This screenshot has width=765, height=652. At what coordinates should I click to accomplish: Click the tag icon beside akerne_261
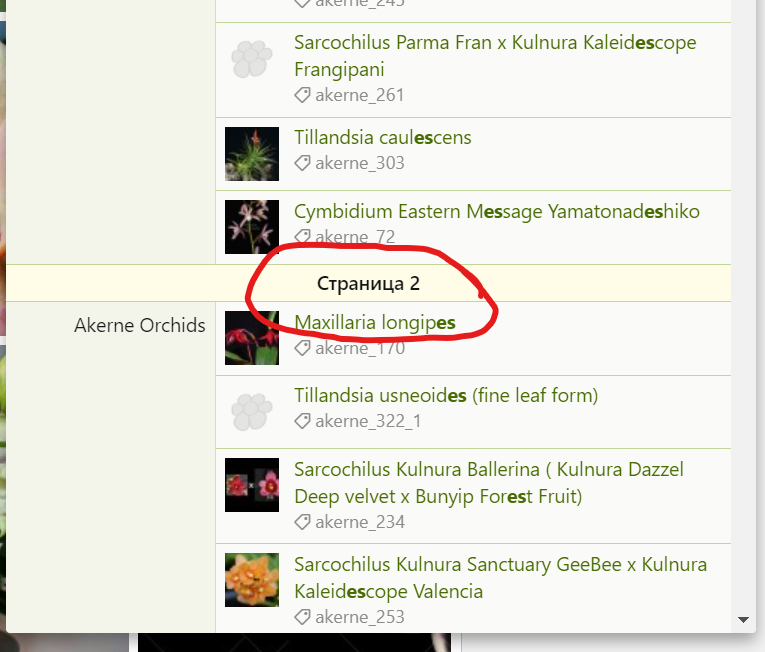pos(302,95)
